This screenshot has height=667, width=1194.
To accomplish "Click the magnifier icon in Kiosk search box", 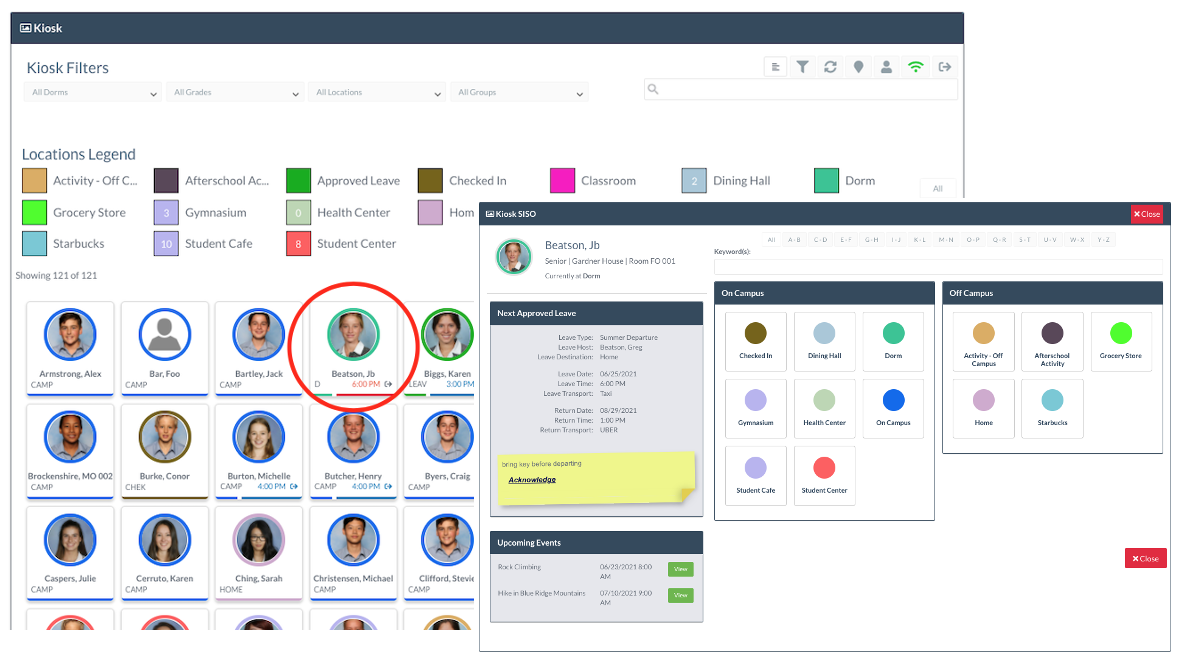I will pos(653,89).
